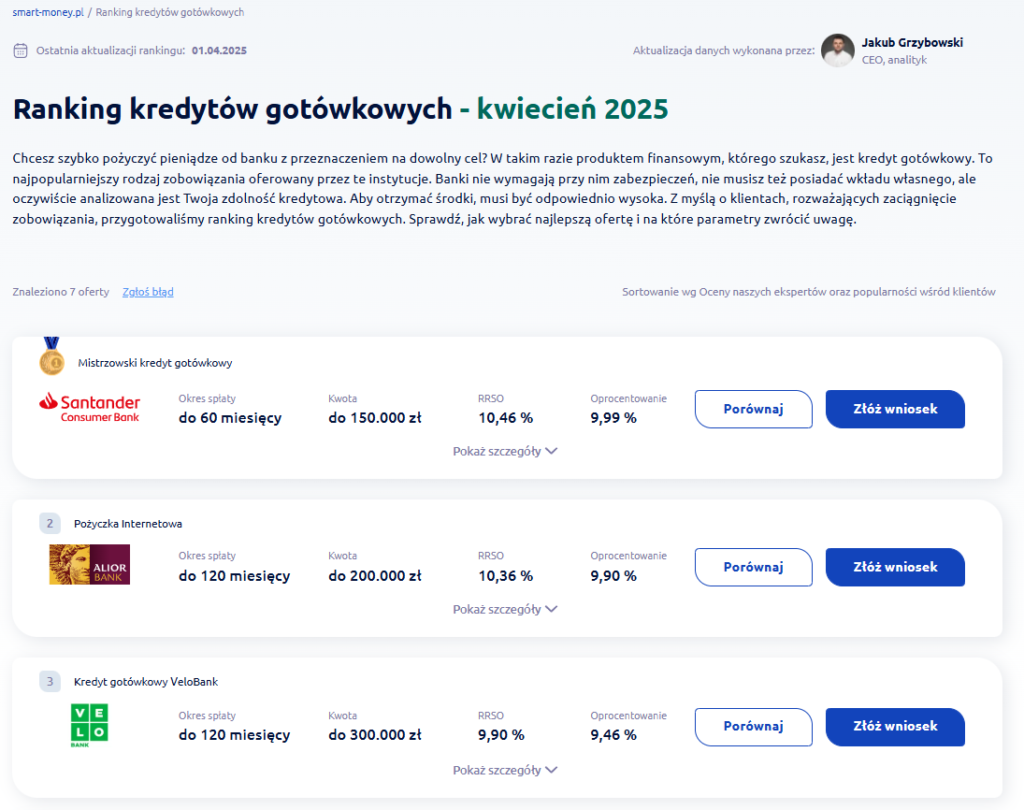Click the 'Jakub Grzybowski' author name
1024x810 pixels.
tap(912, 42)
